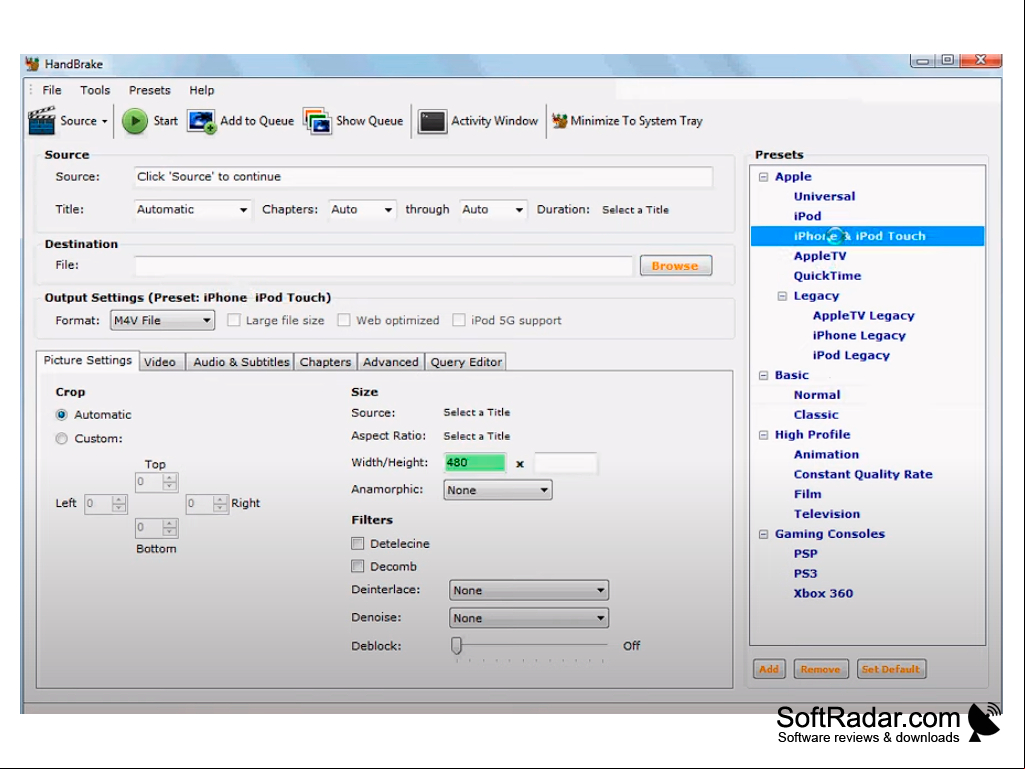Viewport: 1025px width, 769px height.
Task: Click the Browse button
Action: click(675, 265)
